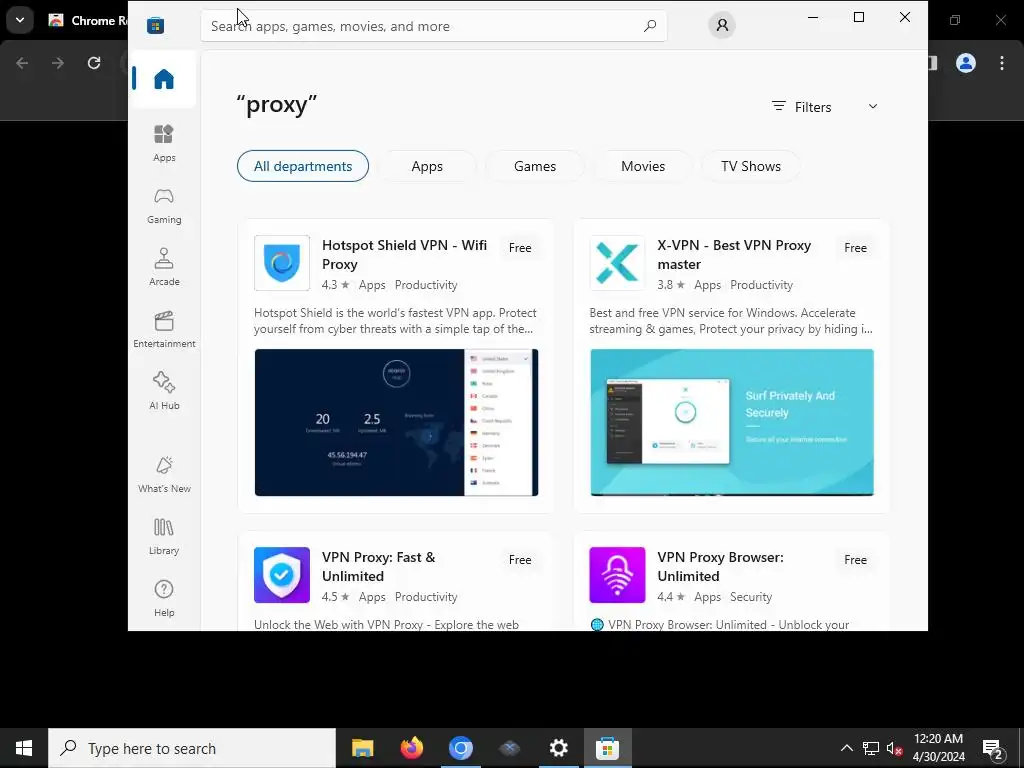The image size is (1024, 768).
Task: Click the X-VPN screenshot thumbnail
Action: point(732,423)
